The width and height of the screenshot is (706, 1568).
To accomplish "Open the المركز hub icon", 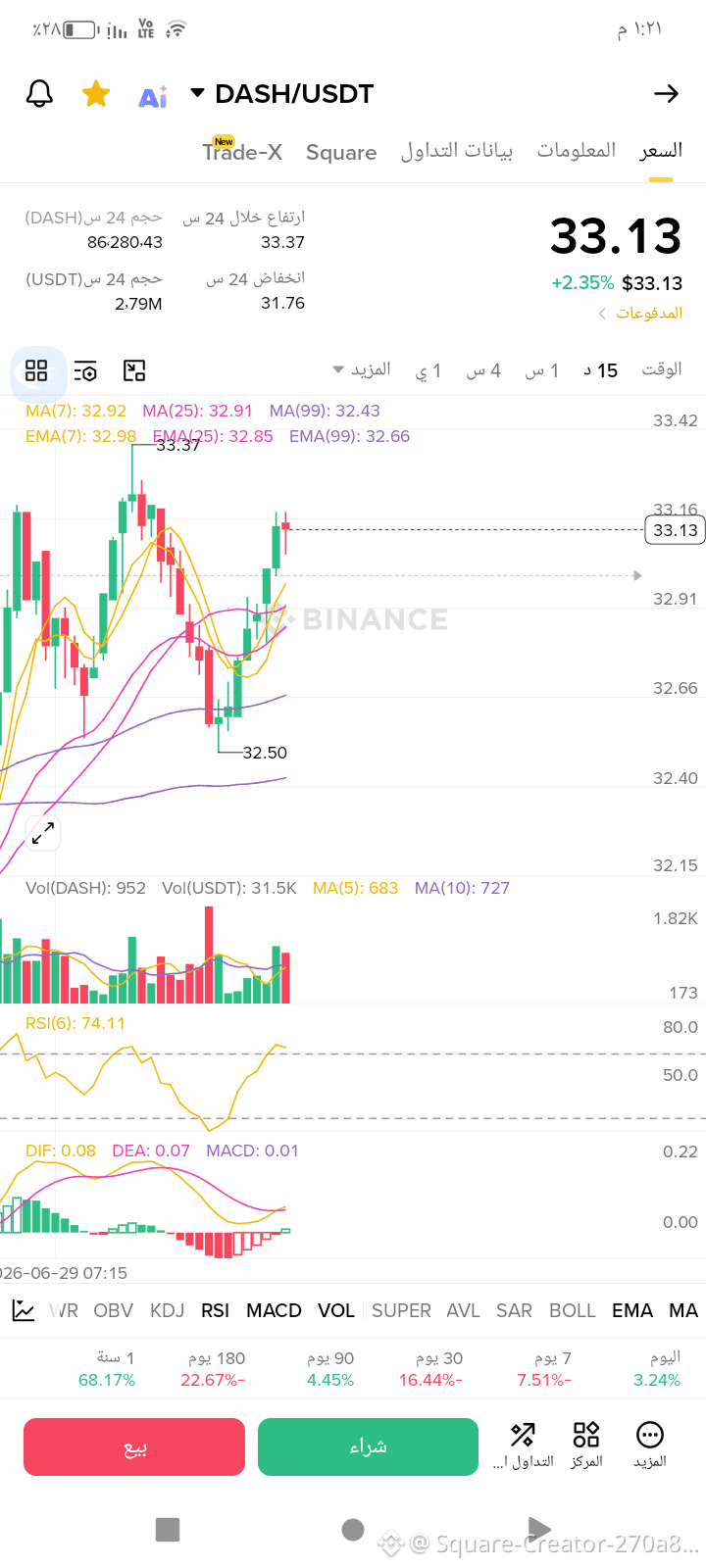I will click(x=586, y=1445).
